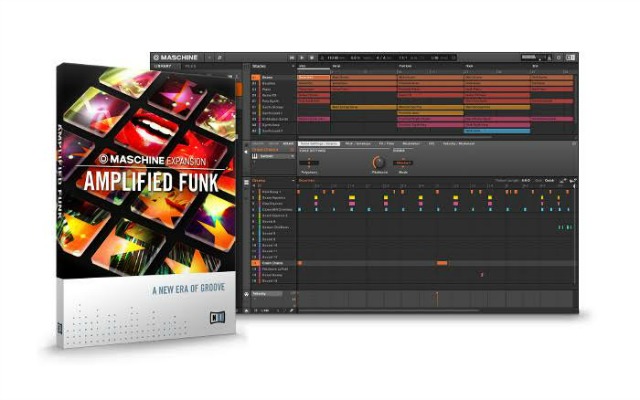
Task: Open the FX / Filter page
Action: (387, 144)
